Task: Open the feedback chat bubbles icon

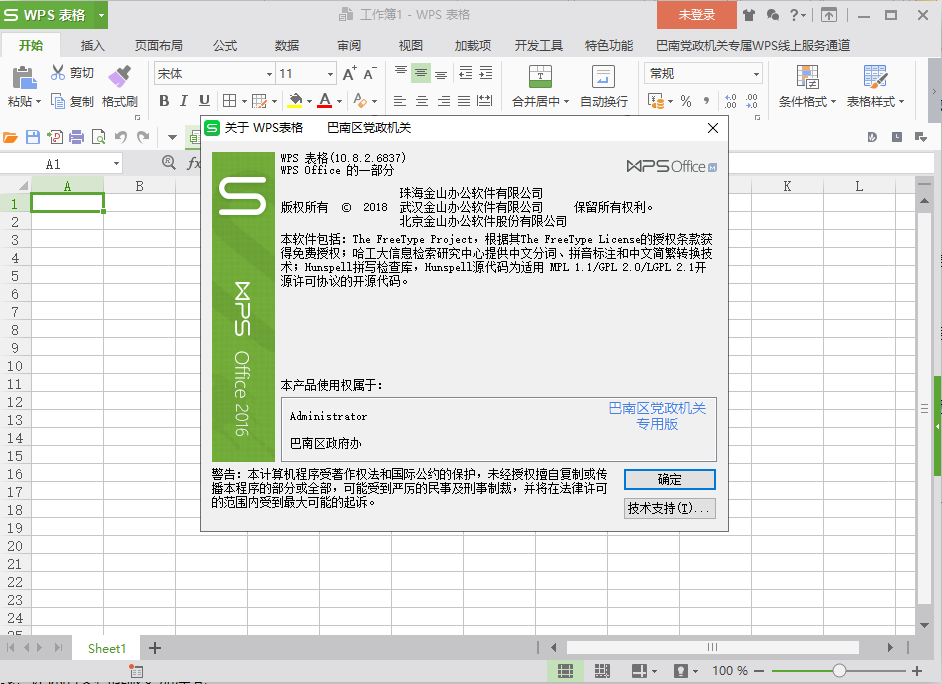Action: pyautogui.click(x=773, y=15)
